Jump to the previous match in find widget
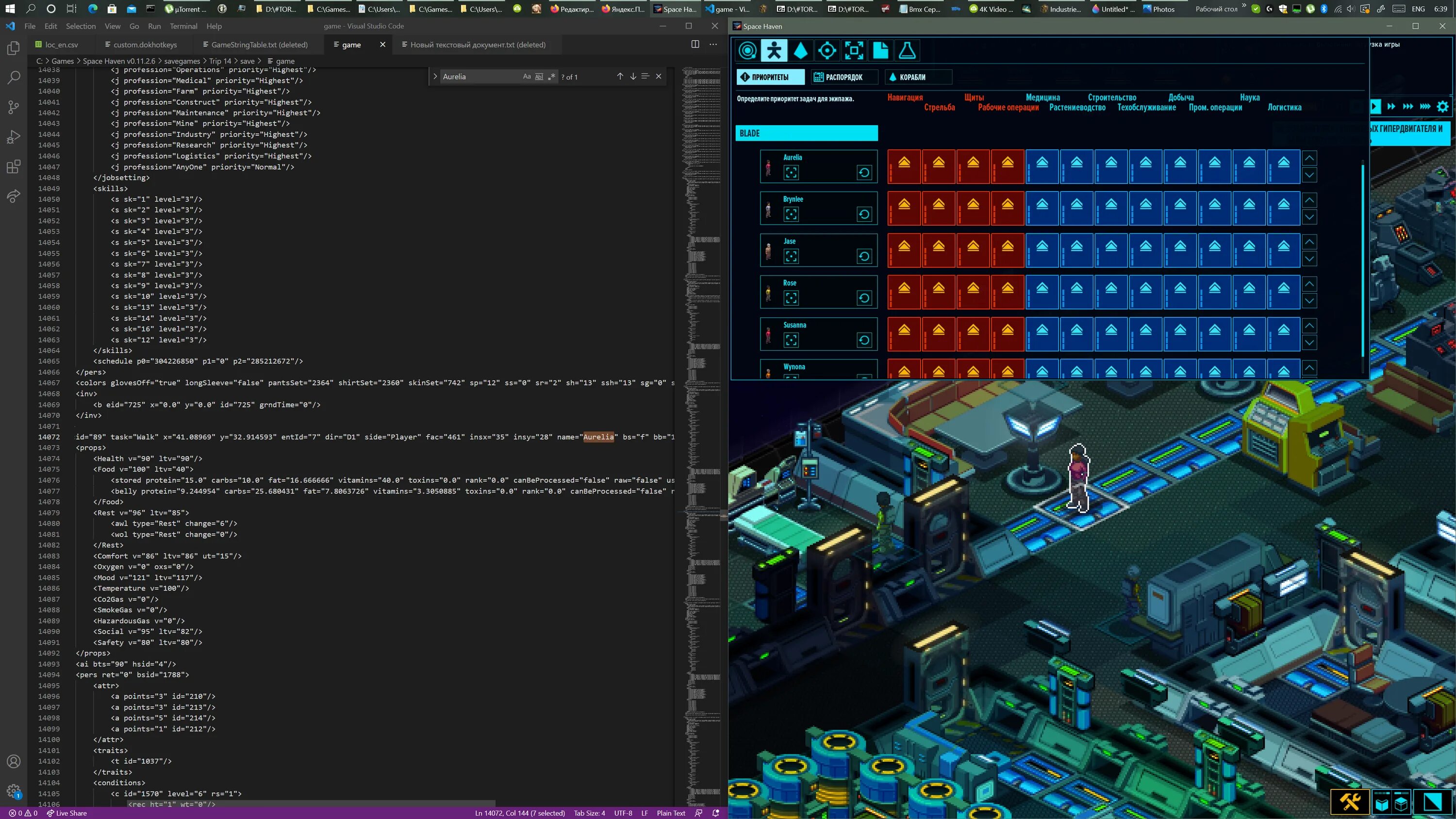 point(620,76)
